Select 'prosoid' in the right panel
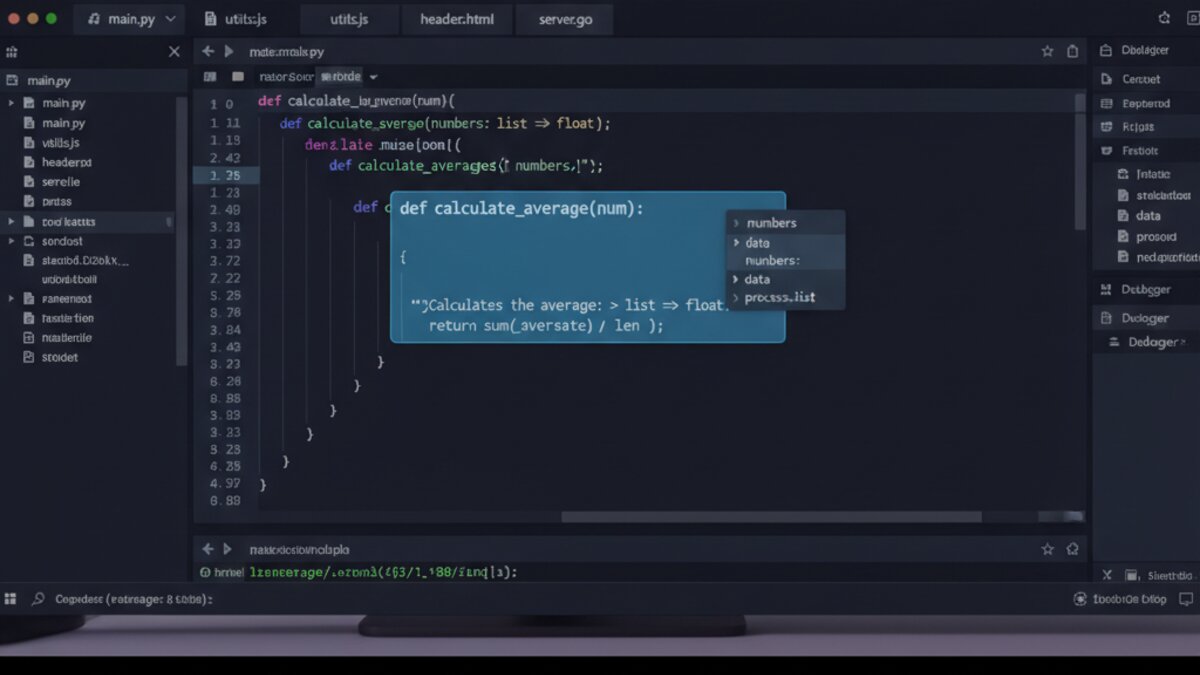1200x675 pixels. [x=1156, y=237]
